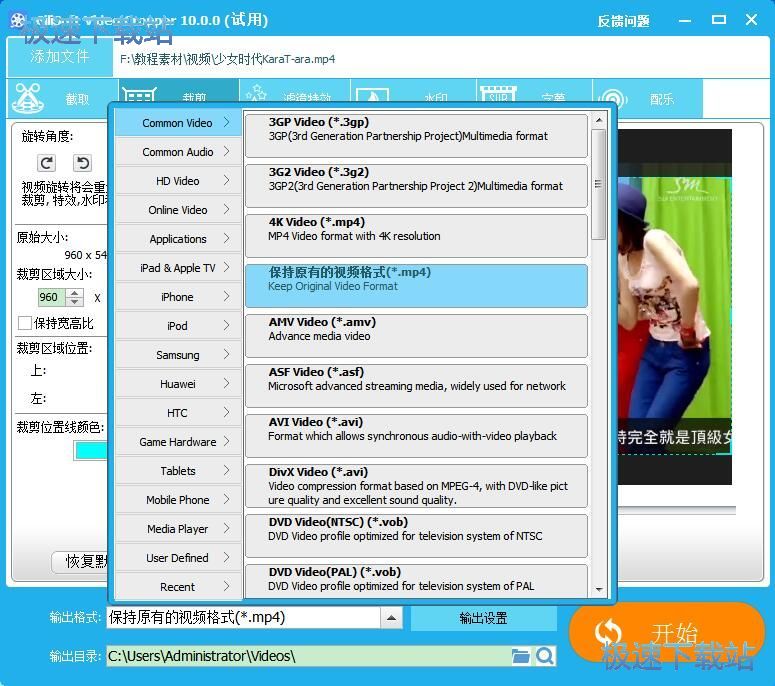Click the format list scrollbar thumb
The image size is (775, 686).
coord(599,184)
